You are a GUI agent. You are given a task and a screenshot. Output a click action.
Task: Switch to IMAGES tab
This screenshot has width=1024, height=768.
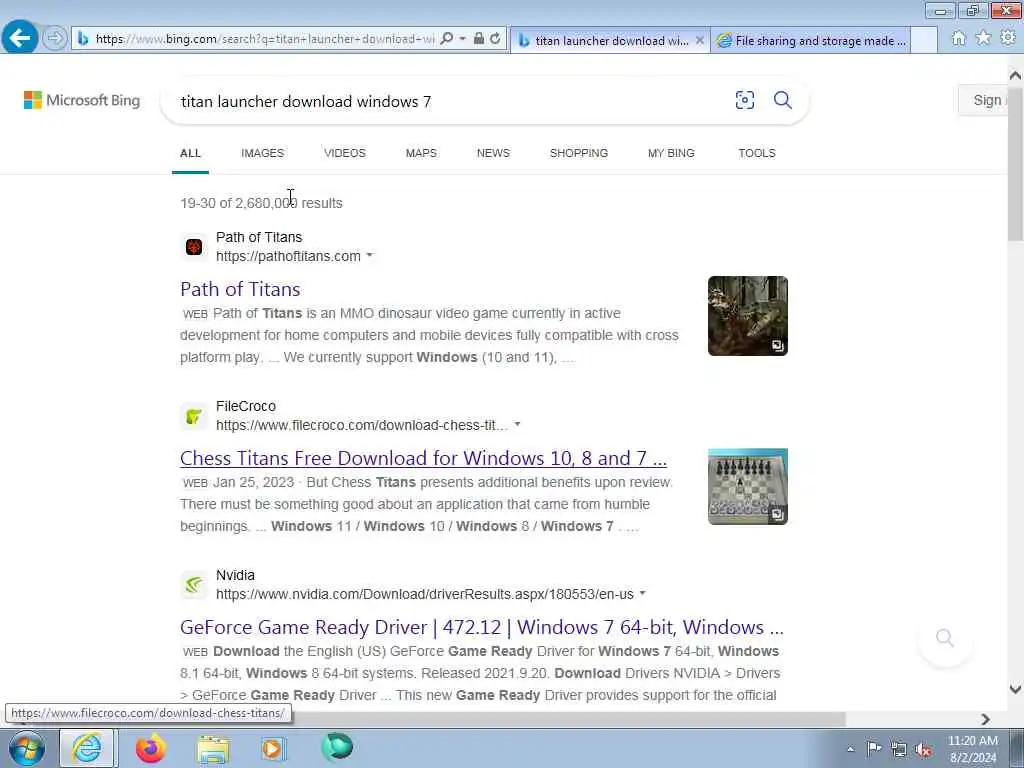263,153
